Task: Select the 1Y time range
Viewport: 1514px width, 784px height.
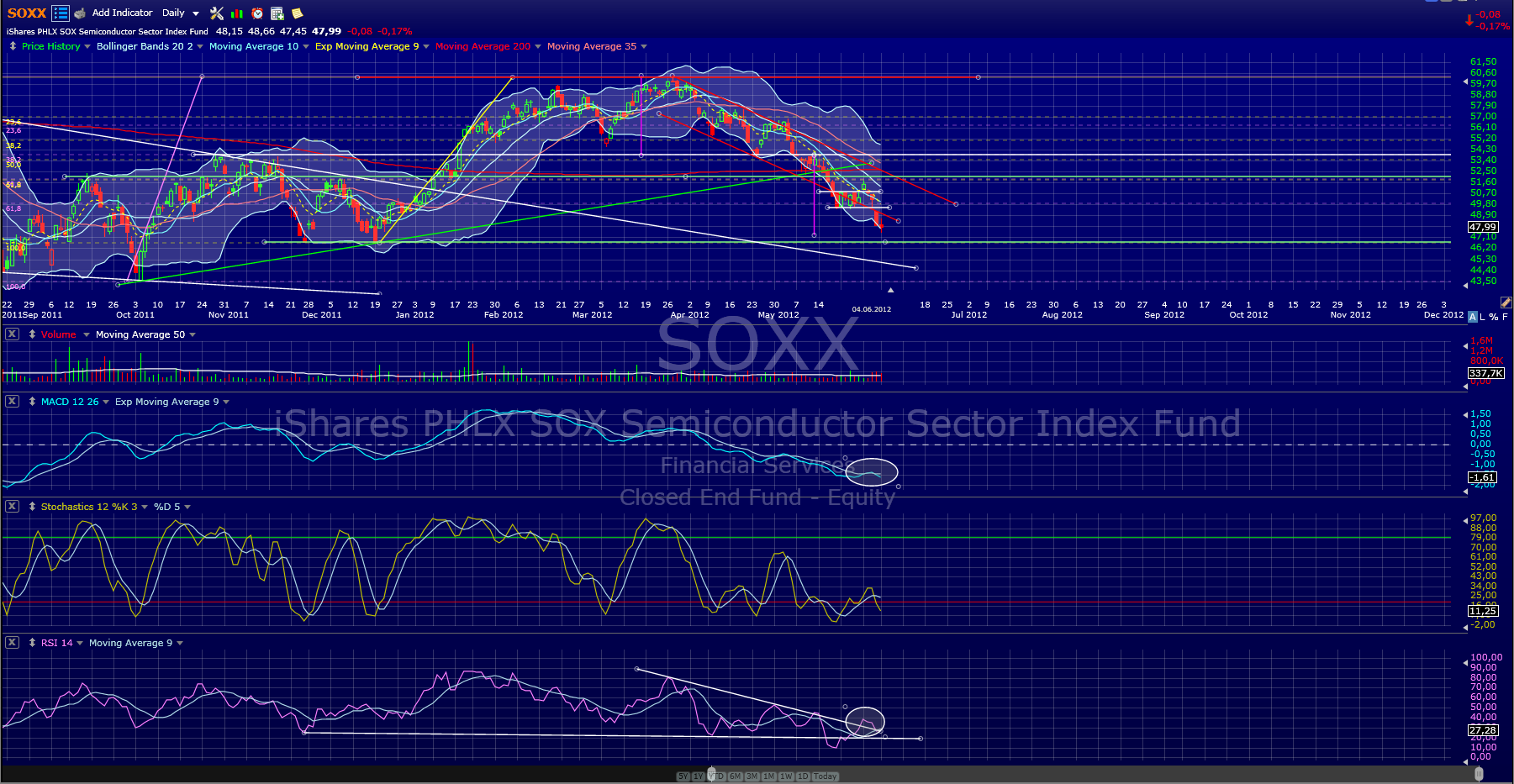Action: [699, 776]
